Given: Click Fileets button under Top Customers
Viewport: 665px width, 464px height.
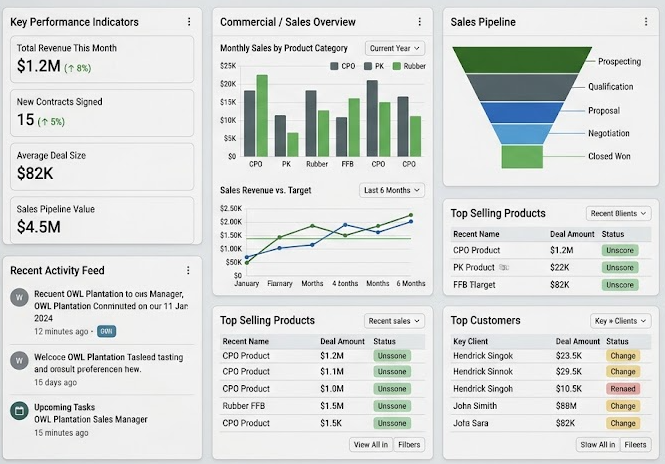Looking at the screenshot, I should click(x=635, y=444).
